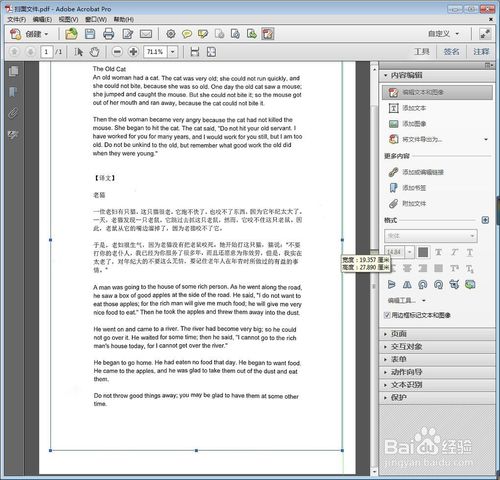Open the 注释 pane tab
Image resolution: width=500 pixels, height=480 pixels.
click(x=481, y=51)
